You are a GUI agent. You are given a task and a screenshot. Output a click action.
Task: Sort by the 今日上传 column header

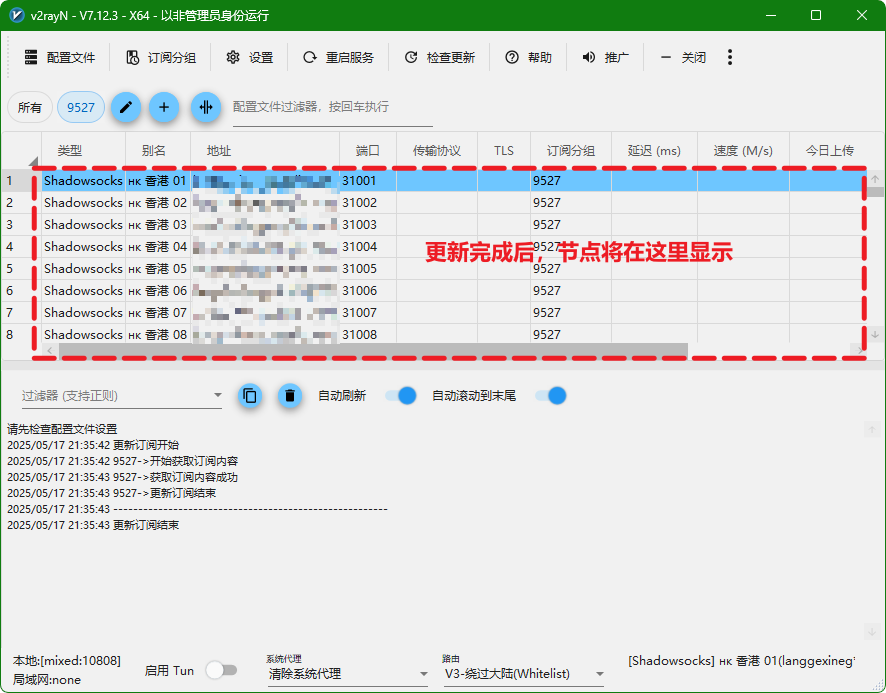(829, 150)
